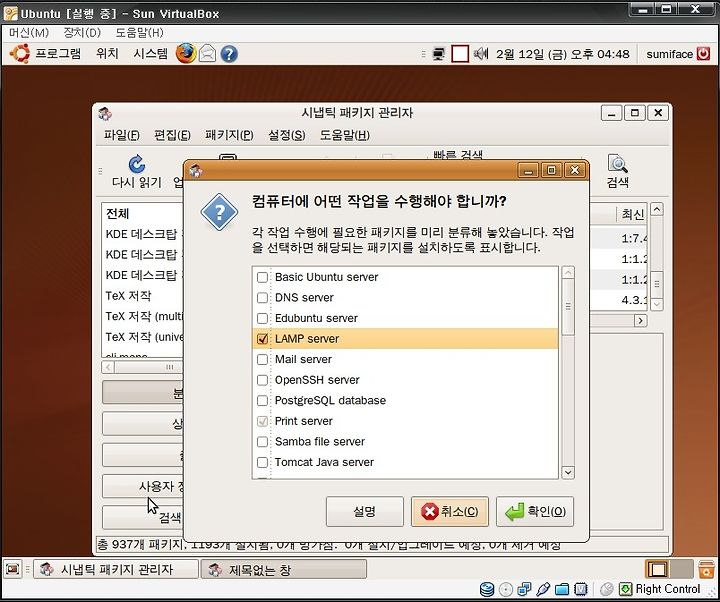The width and height of the screenshot is (720, 602).
Task: Check the Edubuntu server checkbox
Action: pos(262,318)
